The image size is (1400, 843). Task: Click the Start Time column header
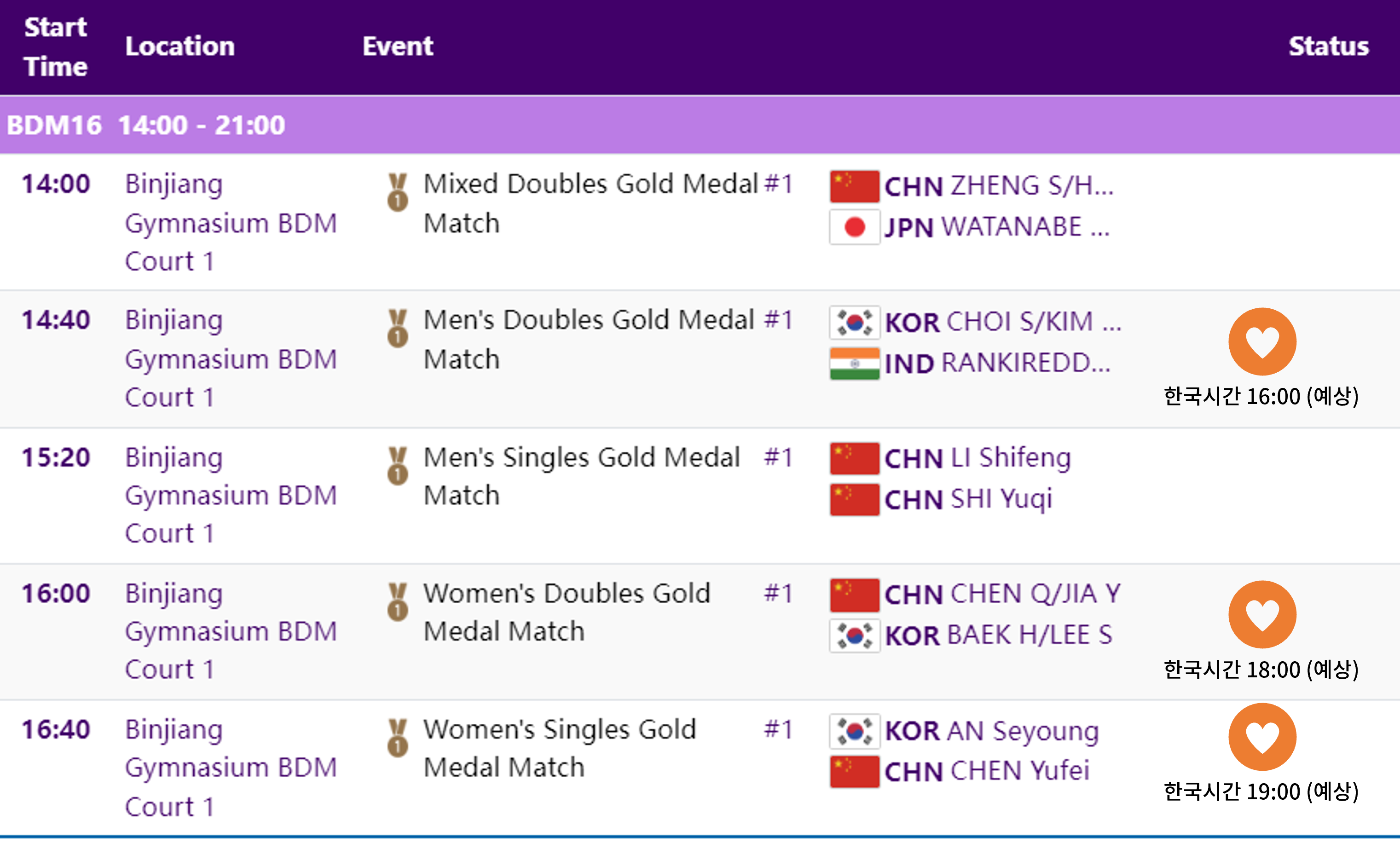coord(56,47)
